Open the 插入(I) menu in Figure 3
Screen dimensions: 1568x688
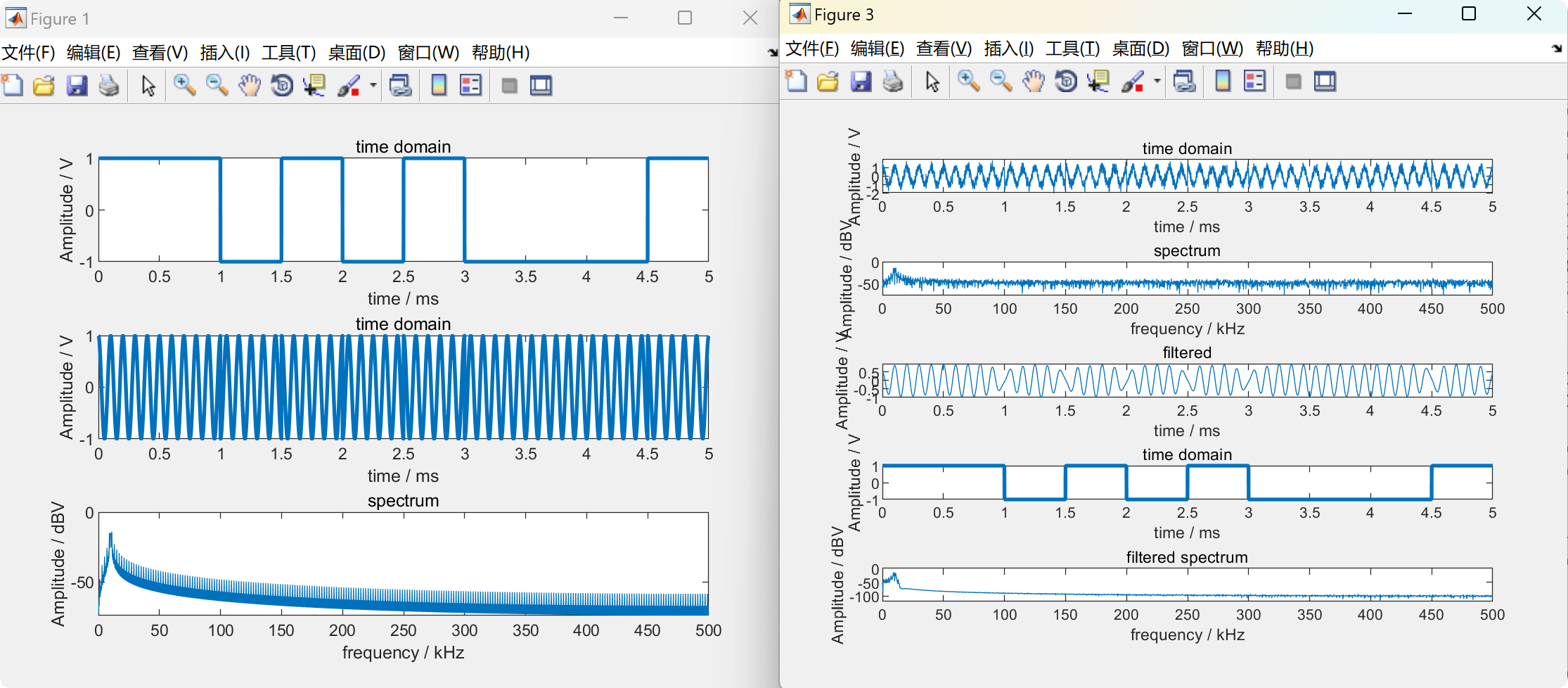click(x=1008, y=49)
